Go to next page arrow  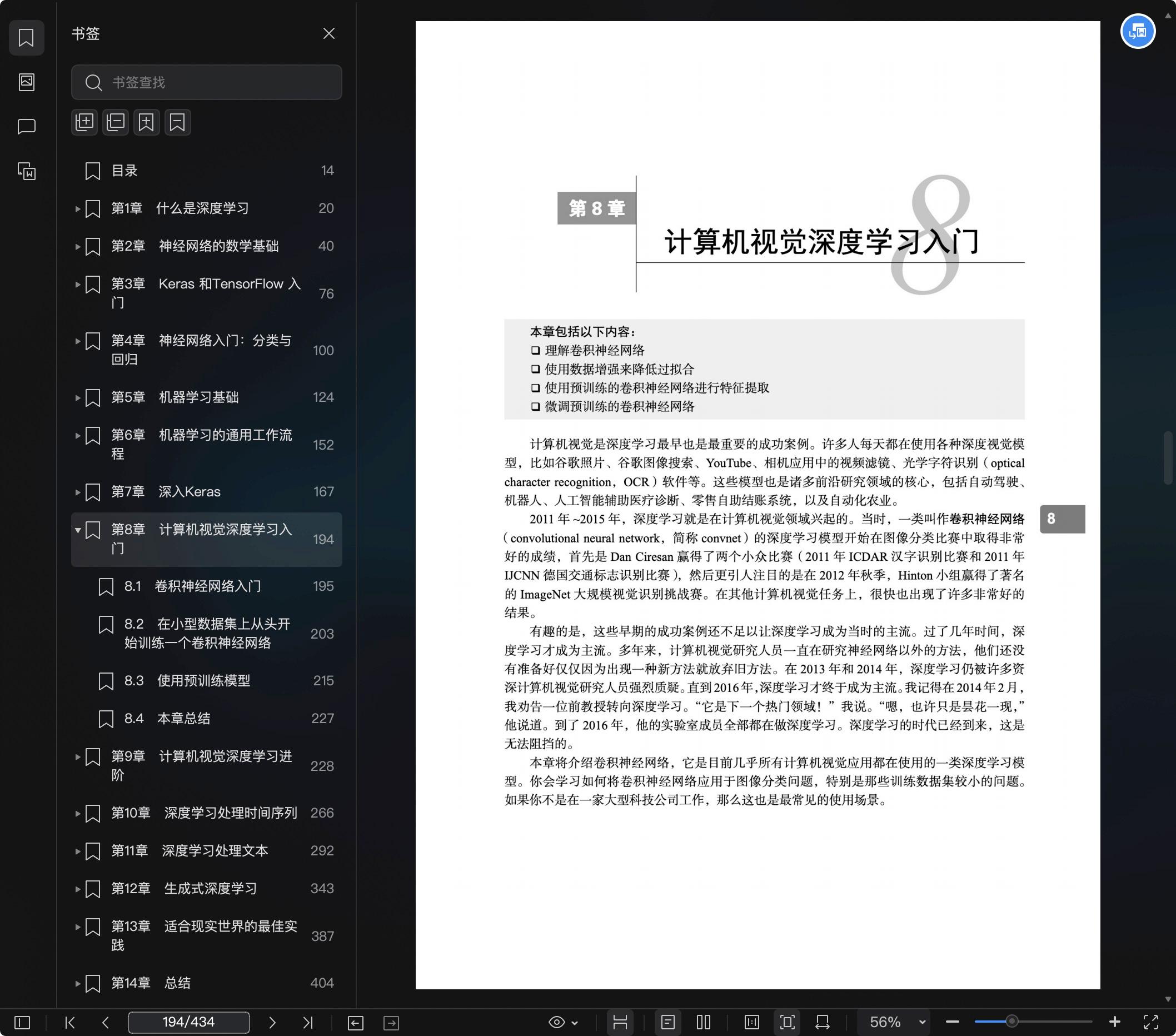272,1022
